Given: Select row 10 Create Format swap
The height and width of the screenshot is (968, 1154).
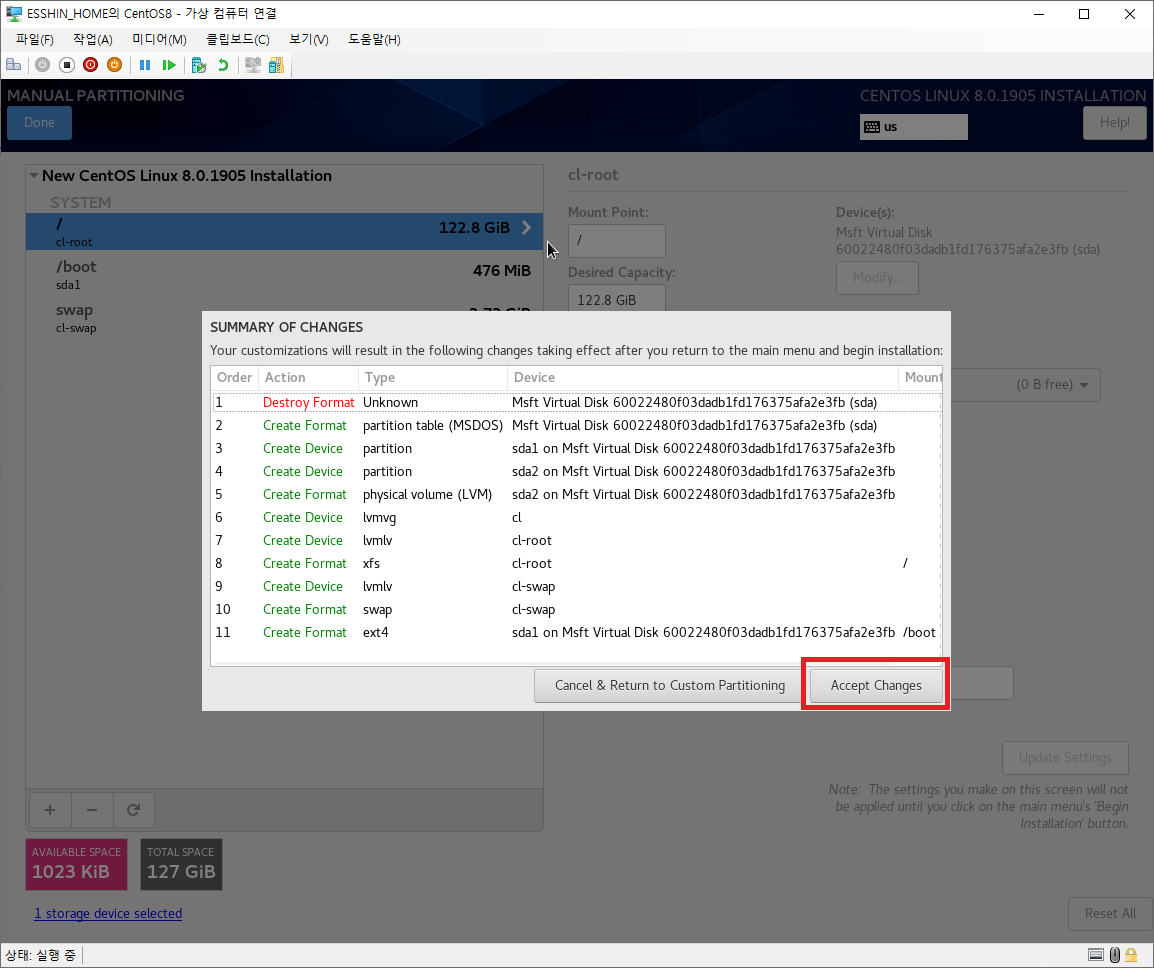Looking at the screenshot, I should pyautogui.click(x=576, y=610).
